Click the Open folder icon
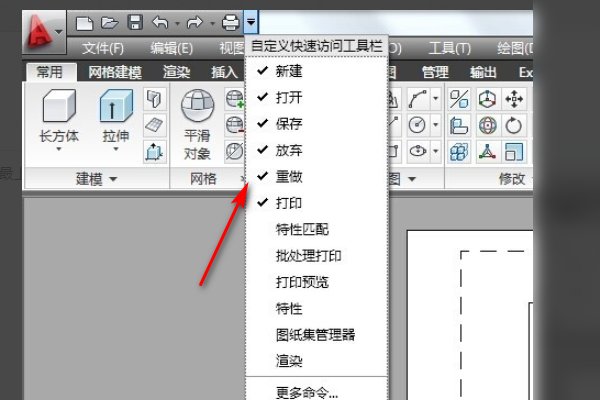Viewport: 600px width, 400px height. tap(109, 23)
